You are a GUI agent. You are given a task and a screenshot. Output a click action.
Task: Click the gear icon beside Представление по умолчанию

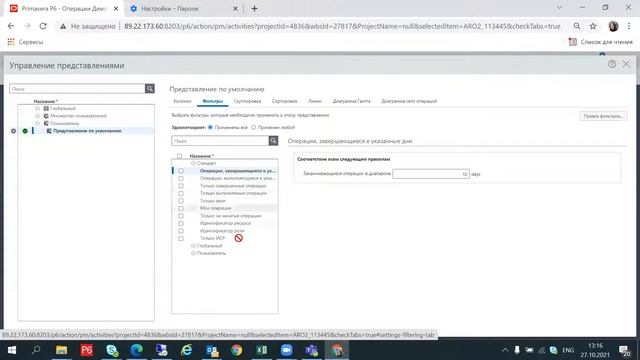(x=13, y=131)
